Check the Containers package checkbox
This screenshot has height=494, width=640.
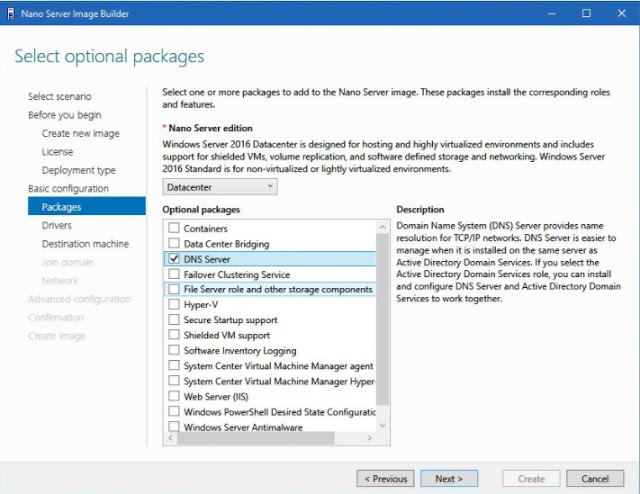pos(174,229)
